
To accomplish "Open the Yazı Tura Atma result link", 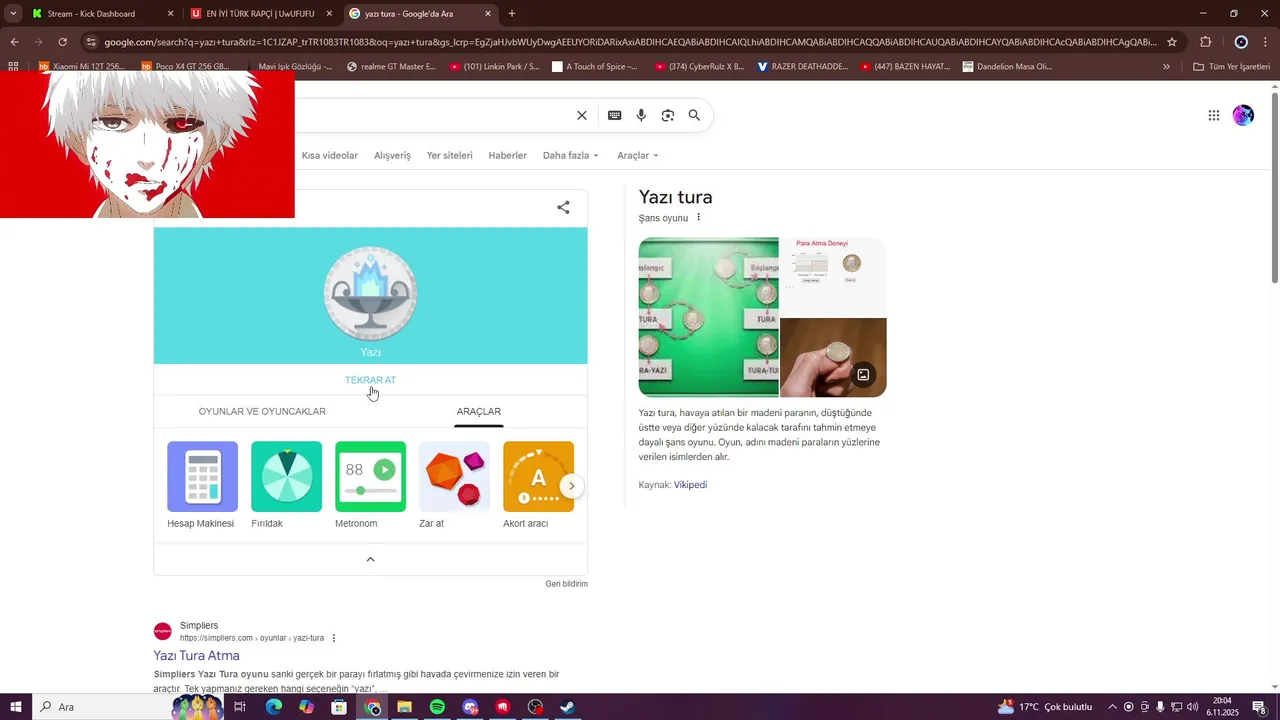I will point(196,656).
